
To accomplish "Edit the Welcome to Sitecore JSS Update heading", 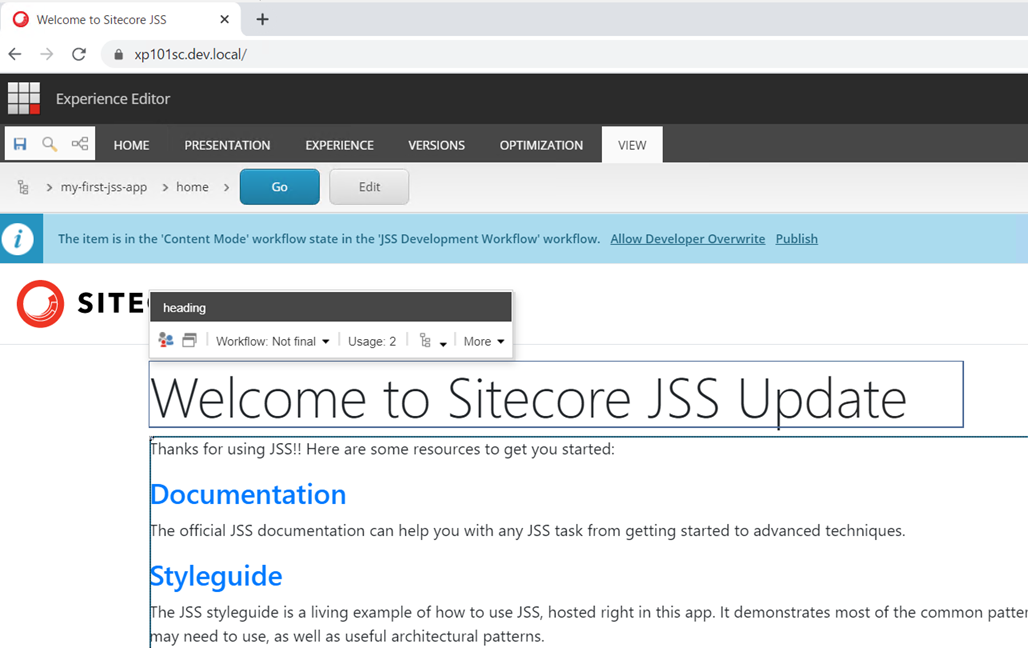I will click(x=556, y=394).
